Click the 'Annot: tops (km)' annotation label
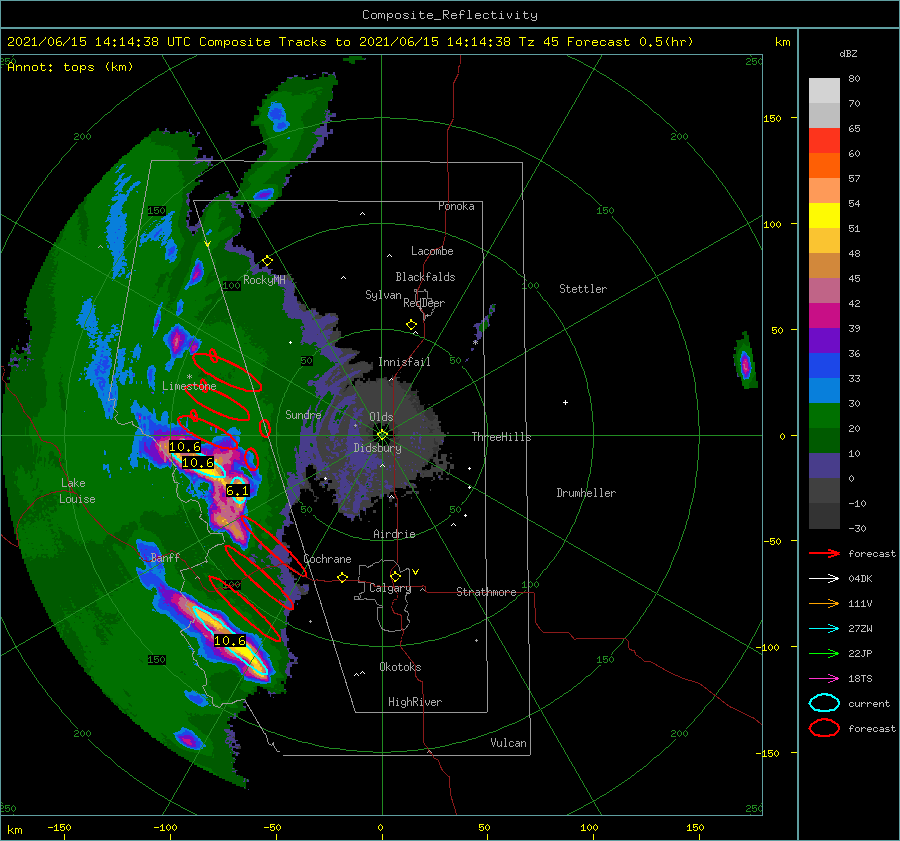This screenshot has height=841, width=900. (70, 67)
